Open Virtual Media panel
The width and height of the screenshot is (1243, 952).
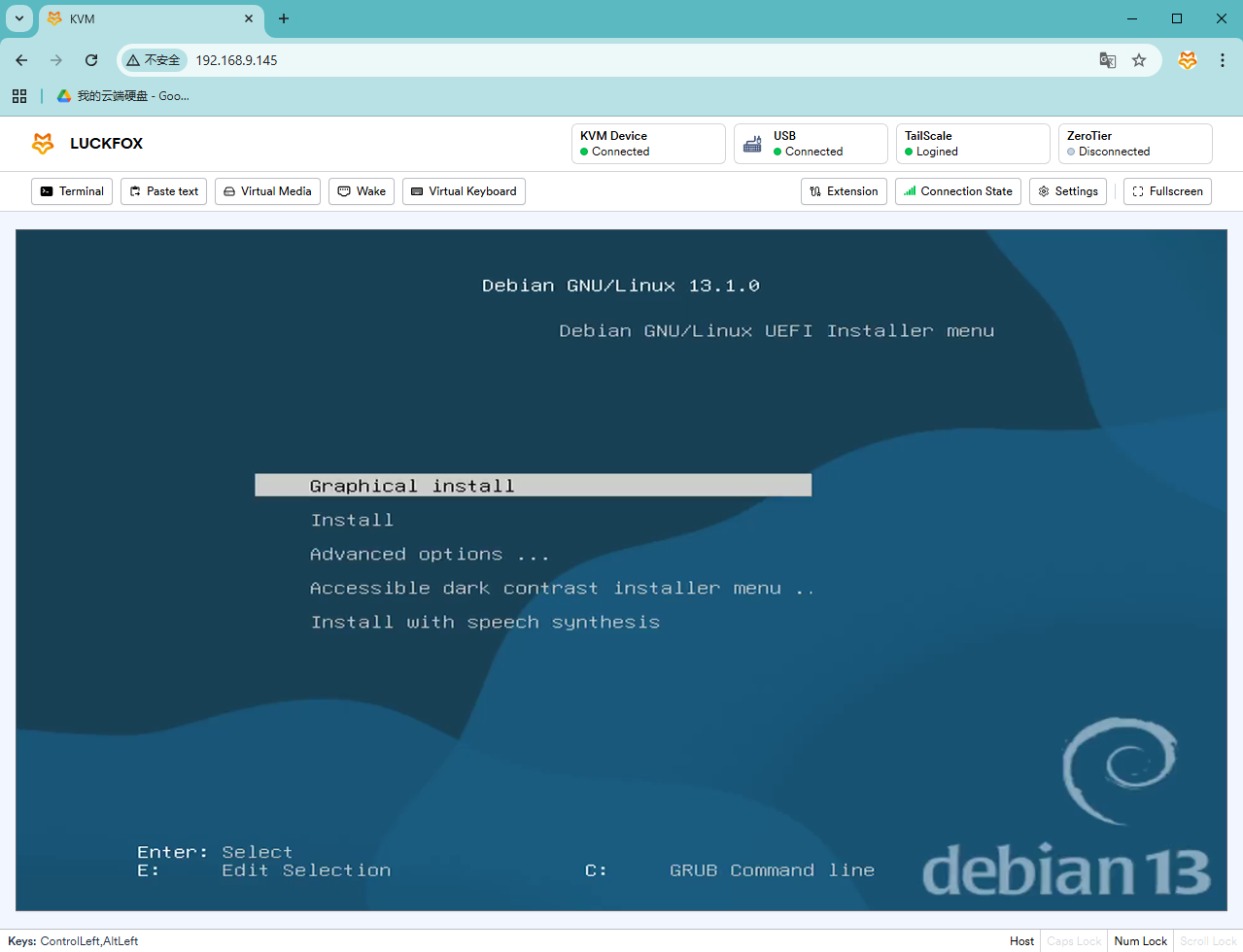click(267, 191)
